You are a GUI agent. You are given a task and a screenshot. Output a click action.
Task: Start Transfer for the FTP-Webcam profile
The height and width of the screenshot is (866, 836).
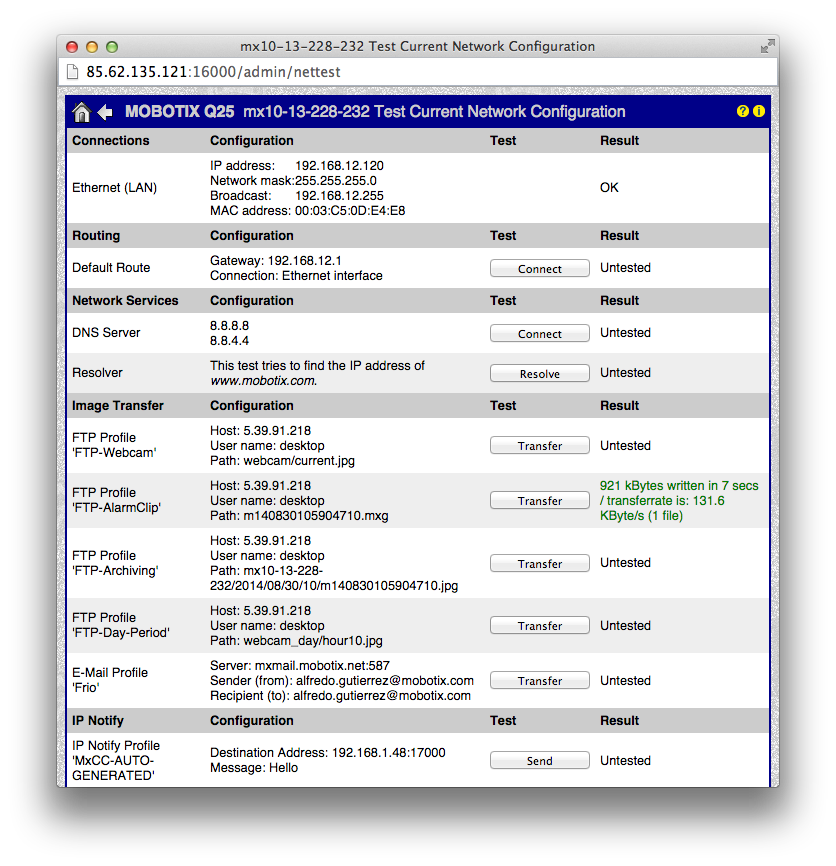539,446
